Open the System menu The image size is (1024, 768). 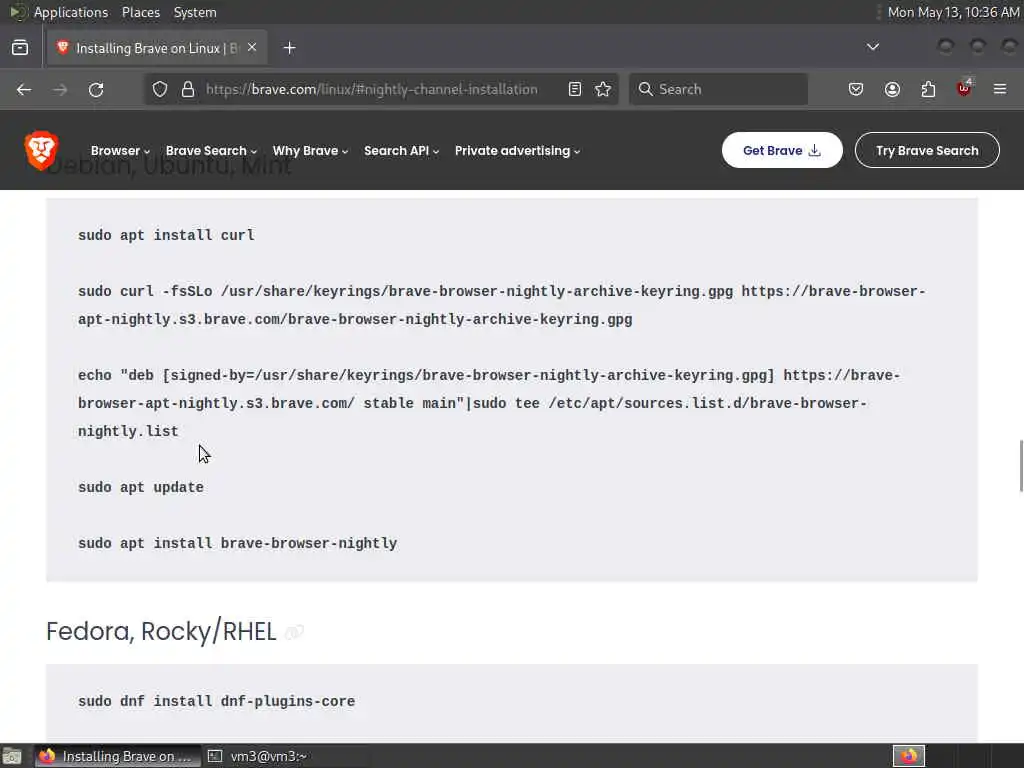coord(195,12)
